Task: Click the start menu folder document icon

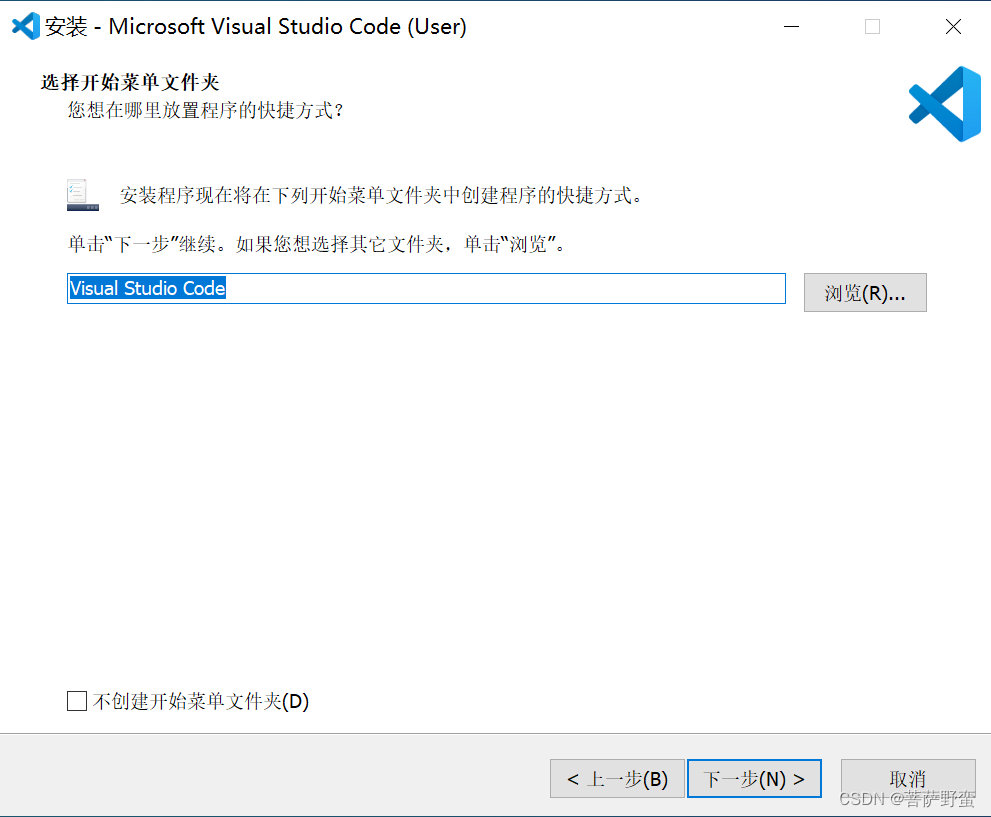Action: coord(83,195)
